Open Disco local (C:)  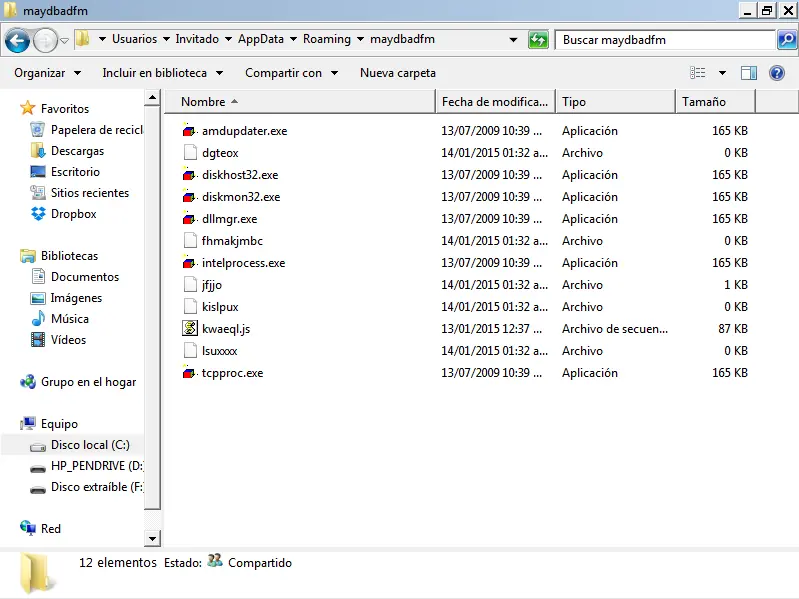click(x=90, y=445)
